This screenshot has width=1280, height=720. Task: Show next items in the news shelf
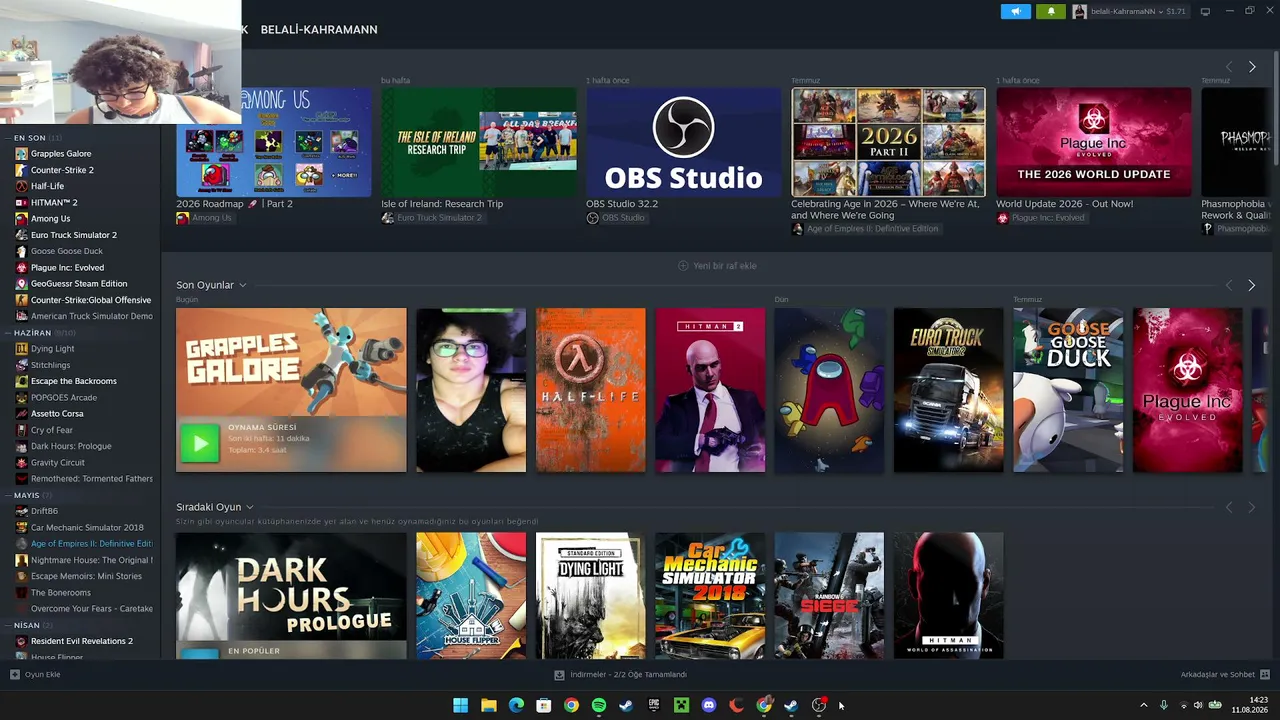1251,67
